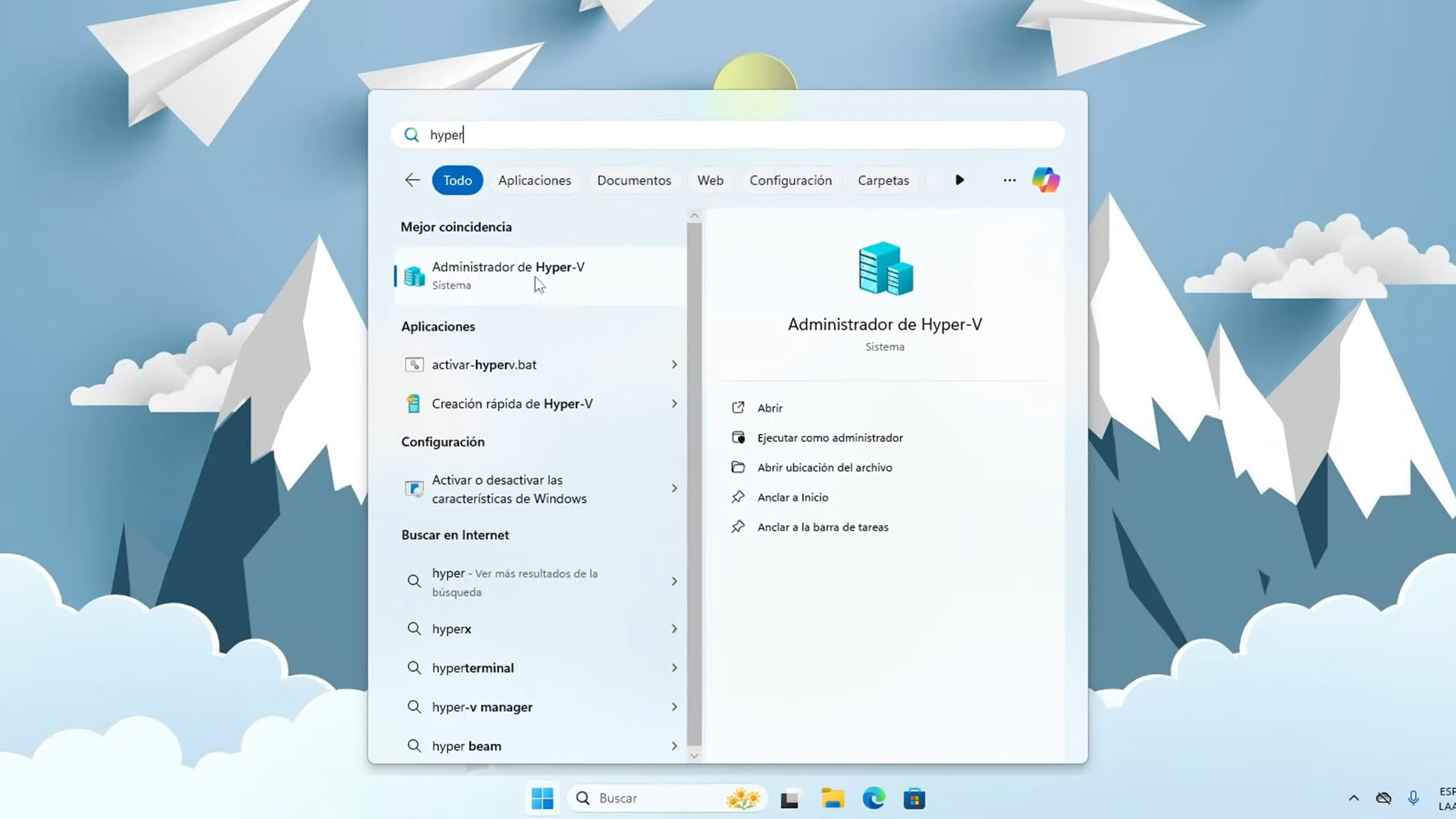Launch Microsoft Edge from the taskbar
Image resolution: width=1456 pixels, height=819 pixels.
coord(873,798)
